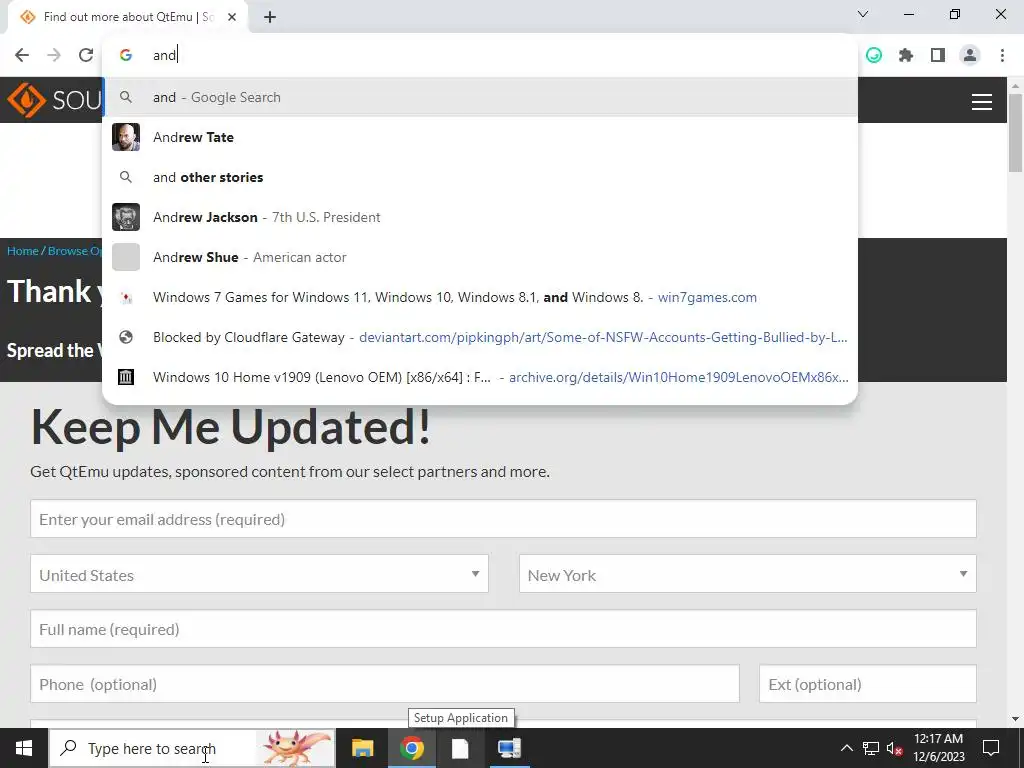
Task: Open the Windows Start button
Action: (x=24, y=748)
